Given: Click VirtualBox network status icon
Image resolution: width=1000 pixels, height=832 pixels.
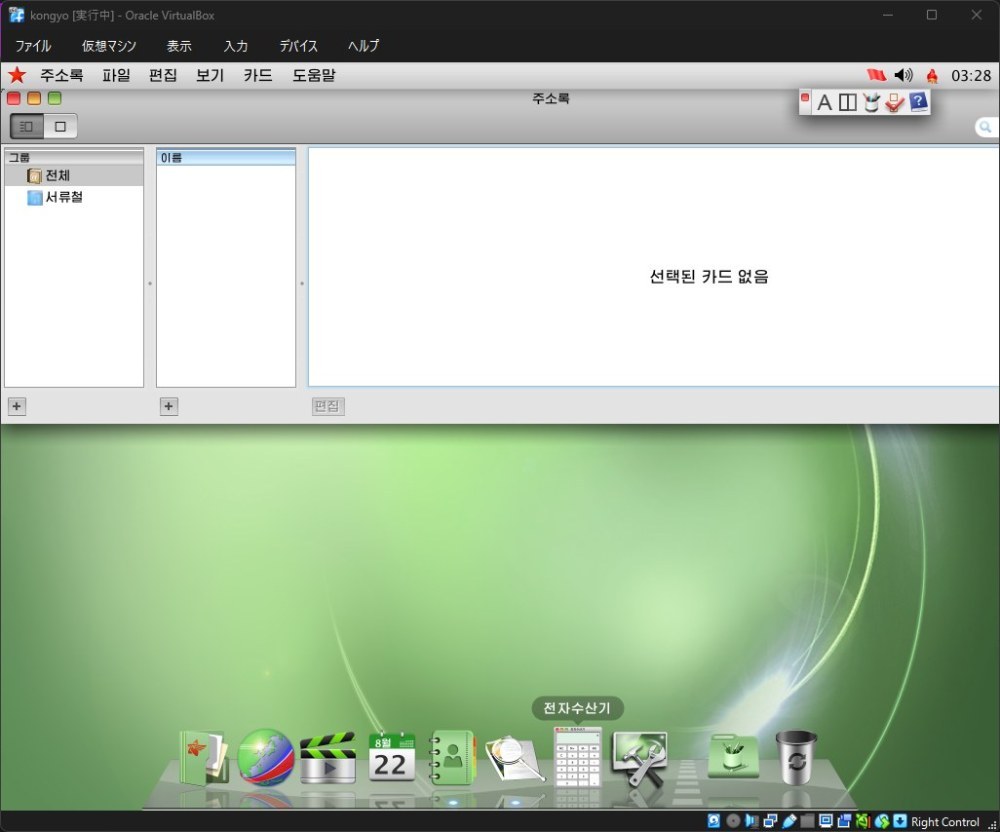Looking at the screenshot, I should tap(770, 821).
